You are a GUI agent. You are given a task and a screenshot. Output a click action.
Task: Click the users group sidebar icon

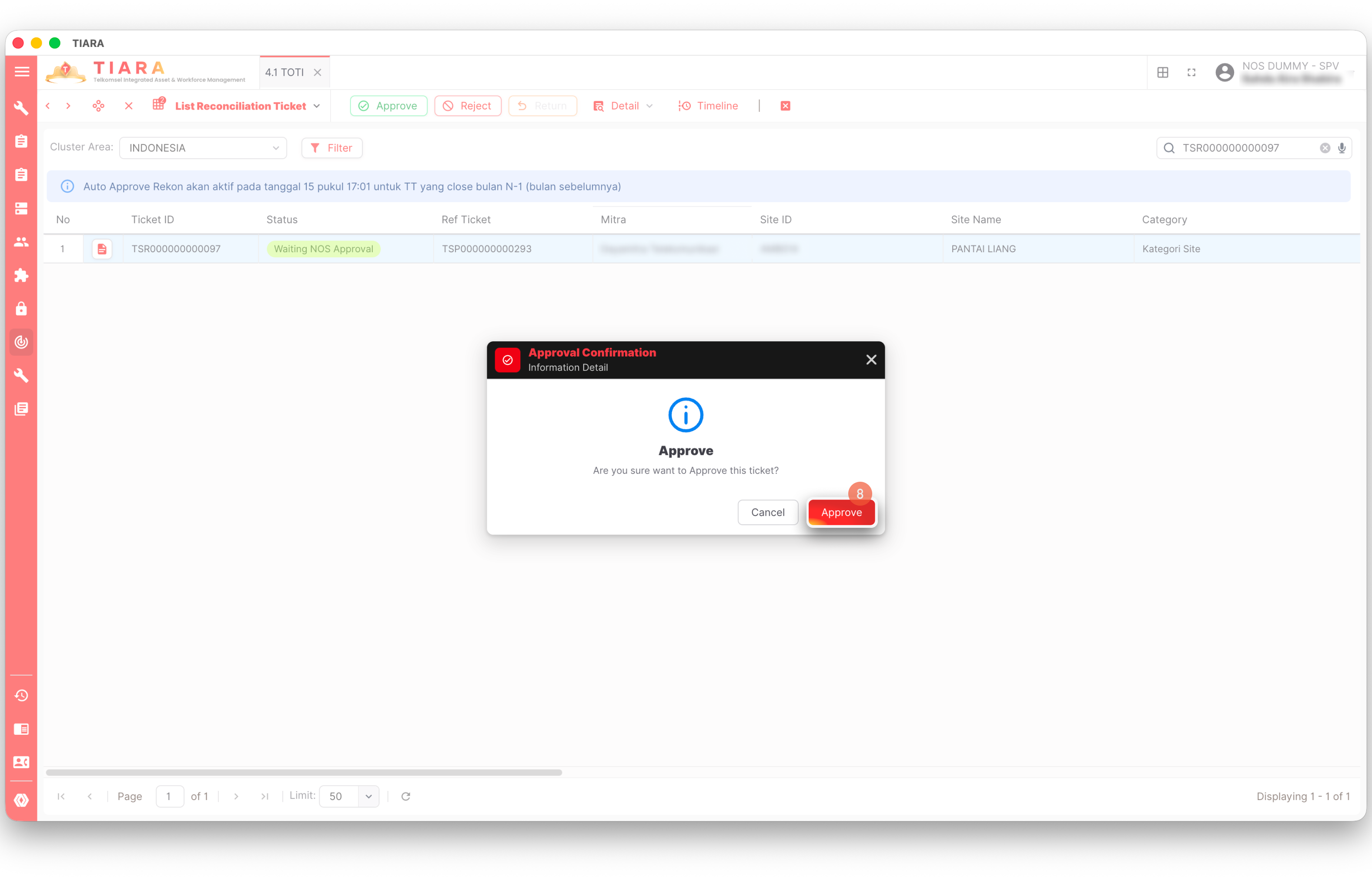point(21,242)
